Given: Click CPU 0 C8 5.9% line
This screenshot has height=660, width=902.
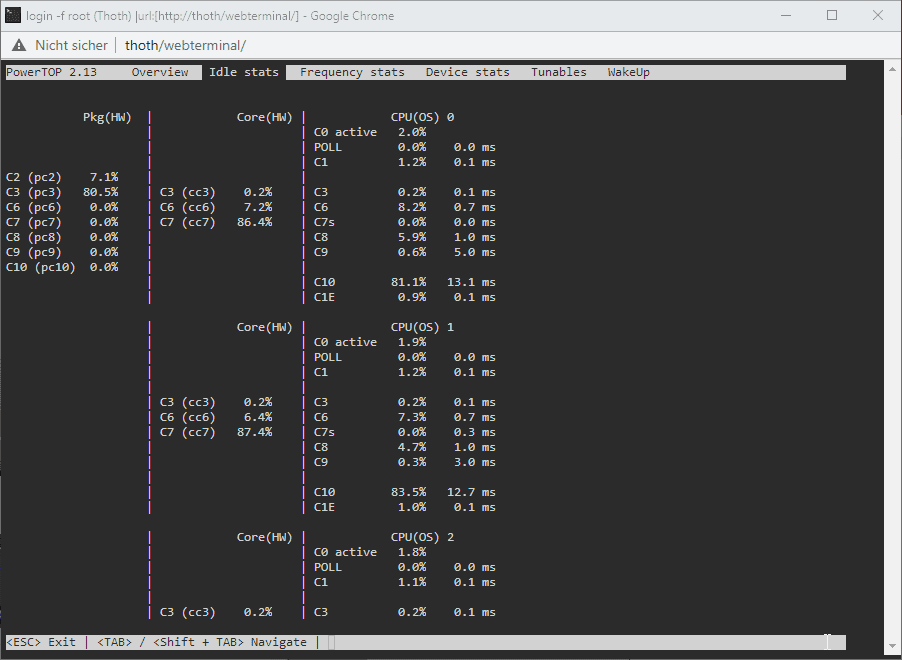Looking at the screenshot, I should pyautogui.click(x=404, y=237).
